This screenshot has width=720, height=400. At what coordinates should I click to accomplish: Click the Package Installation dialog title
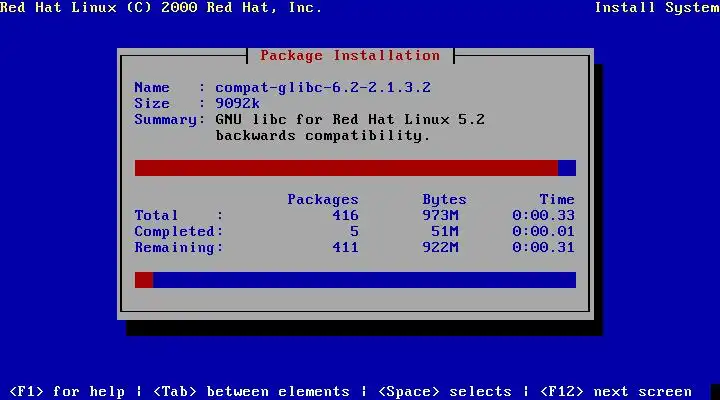350,56
